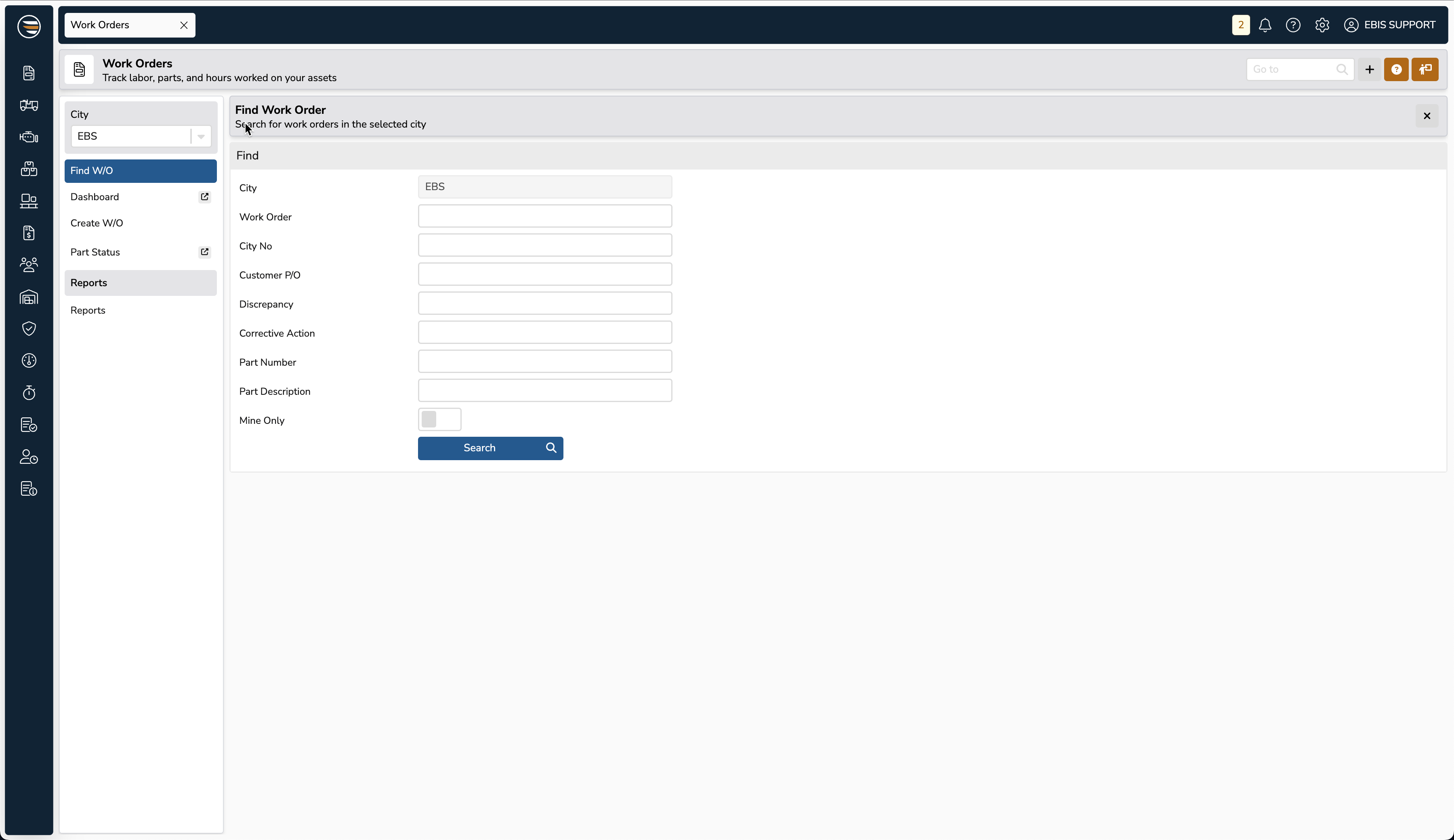
Task: Toggle the Mine Only switch
Action: (440, 419)
